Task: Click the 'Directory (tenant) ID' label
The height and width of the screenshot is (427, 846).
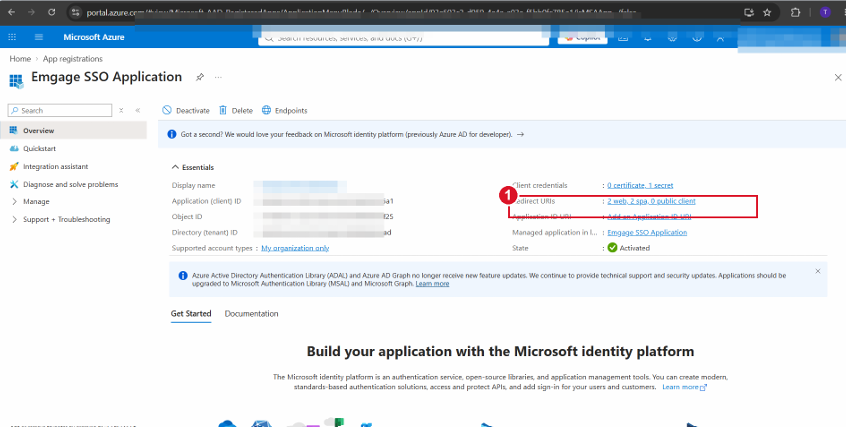Action: pyautogui.click(x=204, y=233)
